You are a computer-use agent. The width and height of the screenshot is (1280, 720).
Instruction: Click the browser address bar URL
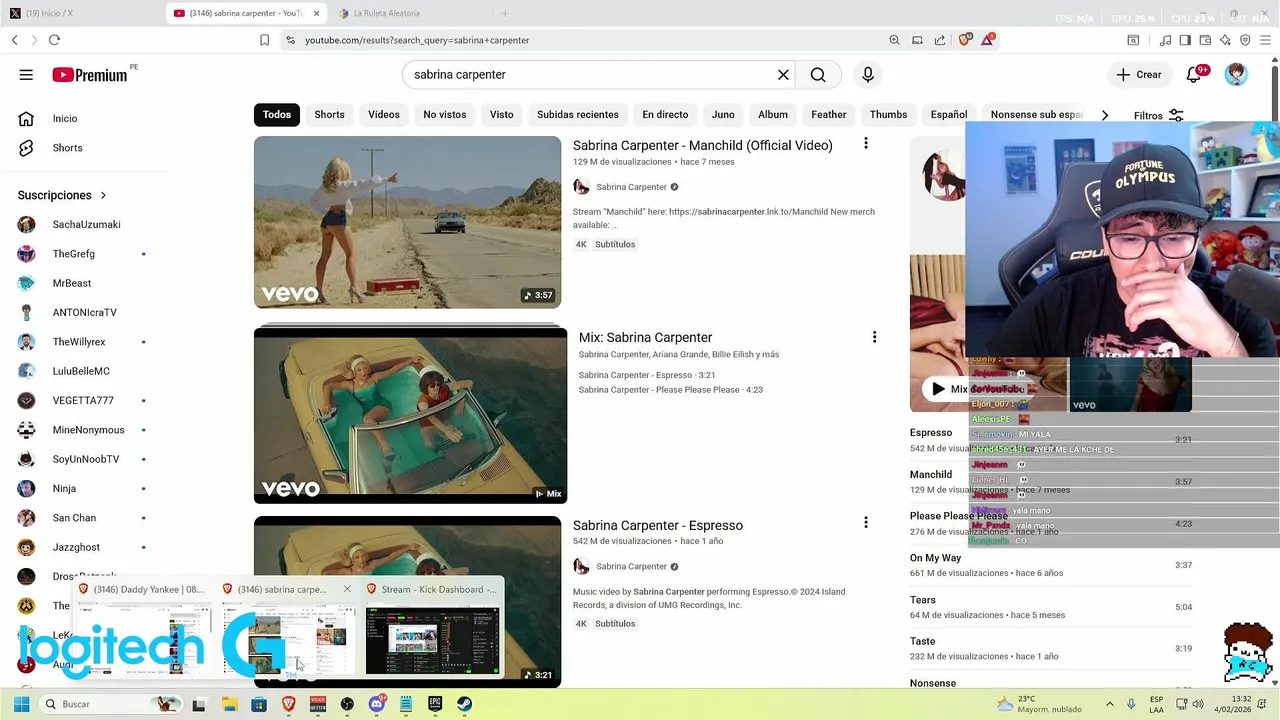(417, 40)
